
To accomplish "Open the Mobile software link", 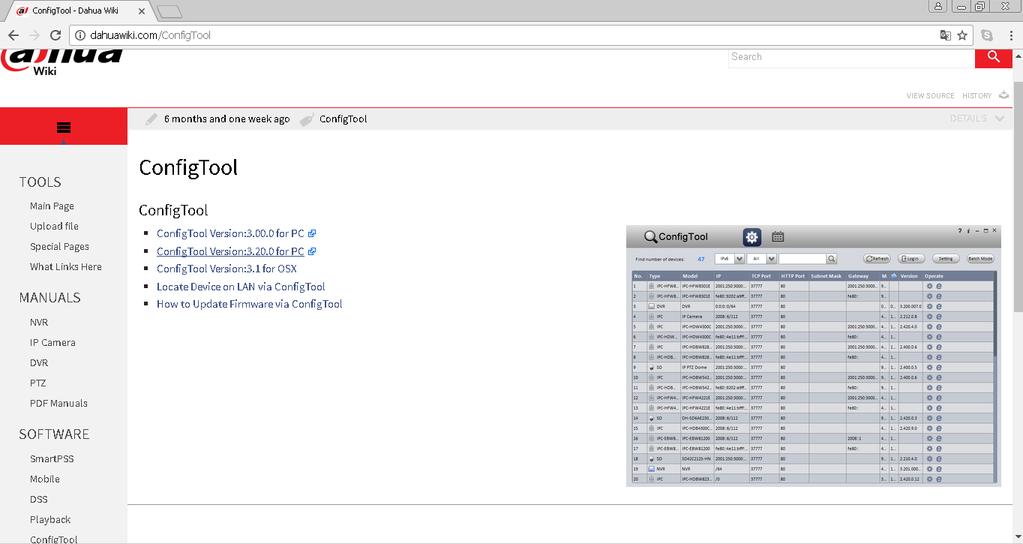I will 44,479.
